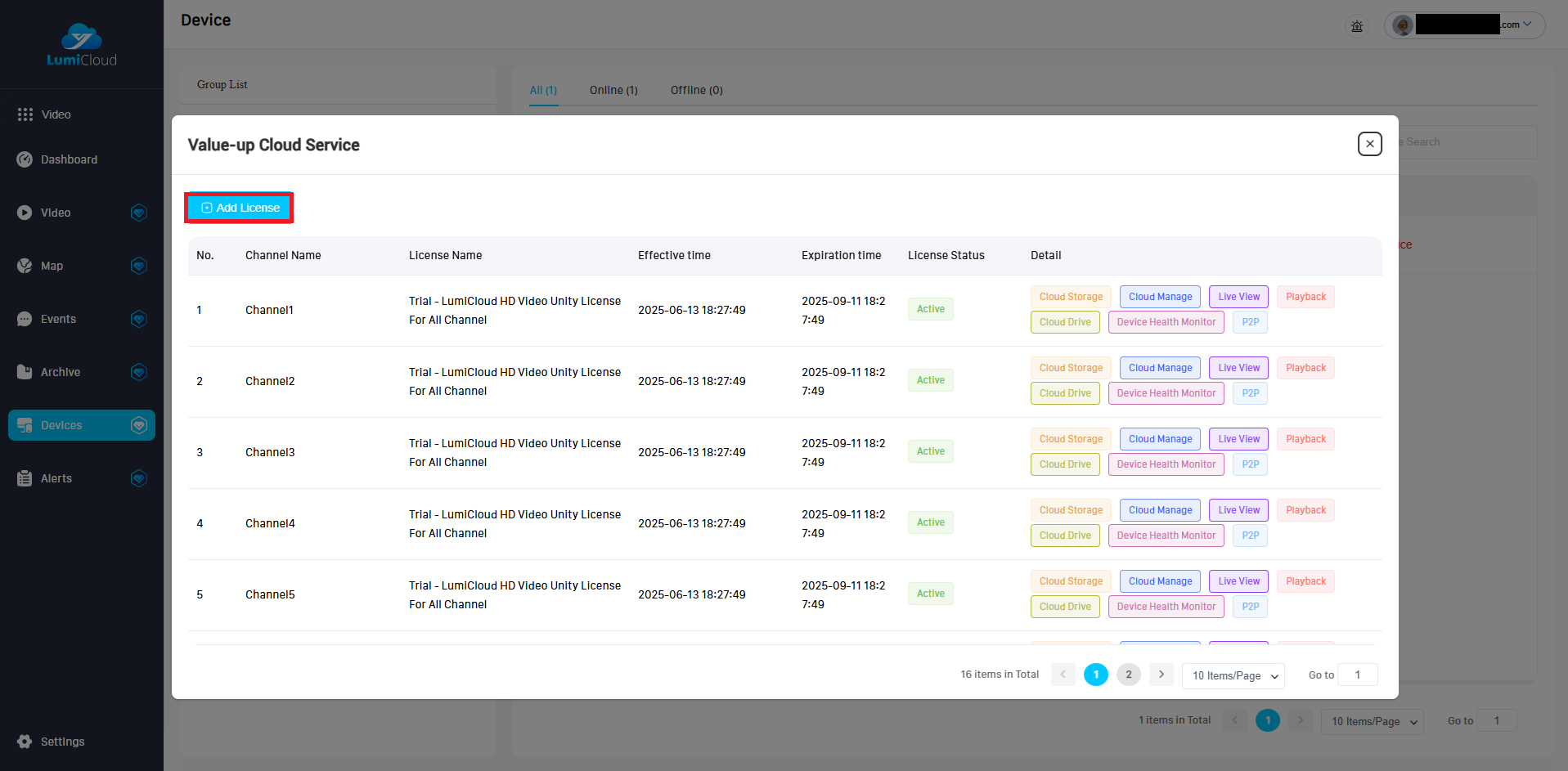Open the dialog's 10 Items/Page dropdown
The width and height of the screenshot is (1568, 771).
(x=1233, y=675)
